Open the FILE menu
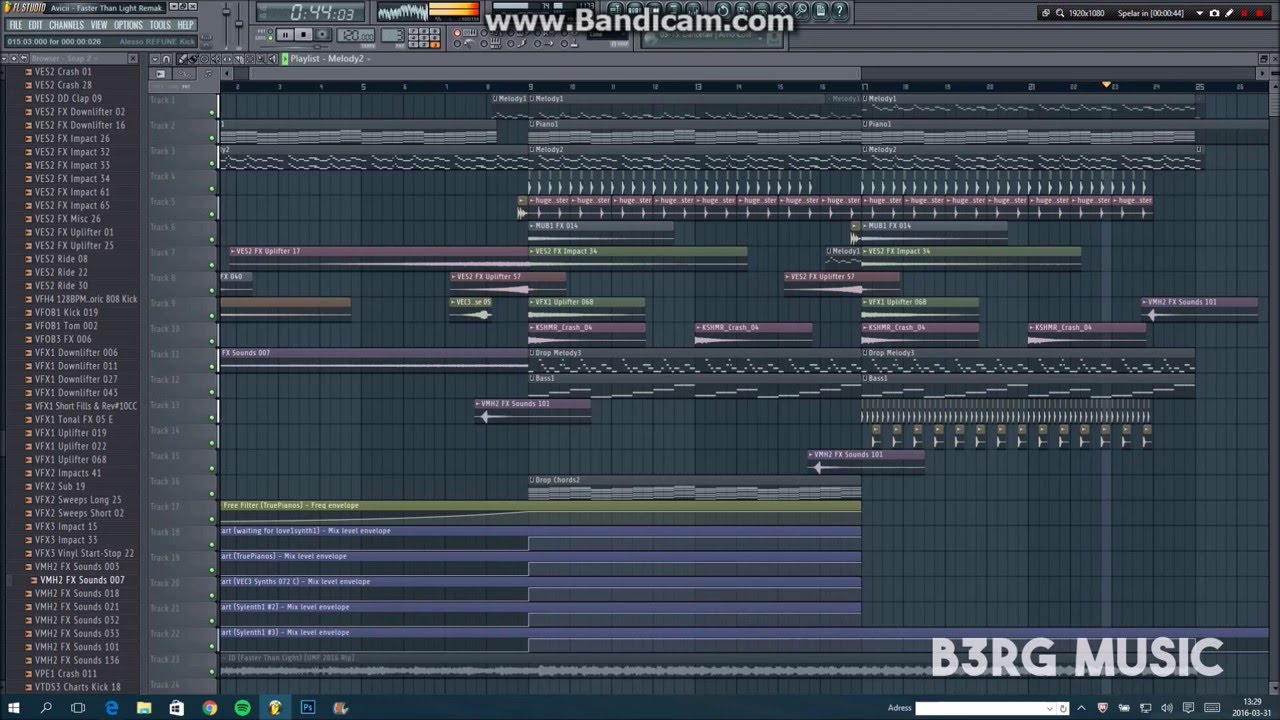Image resolution: width=1280 pixels, height=720 pixels. click(x=15, y=25)
